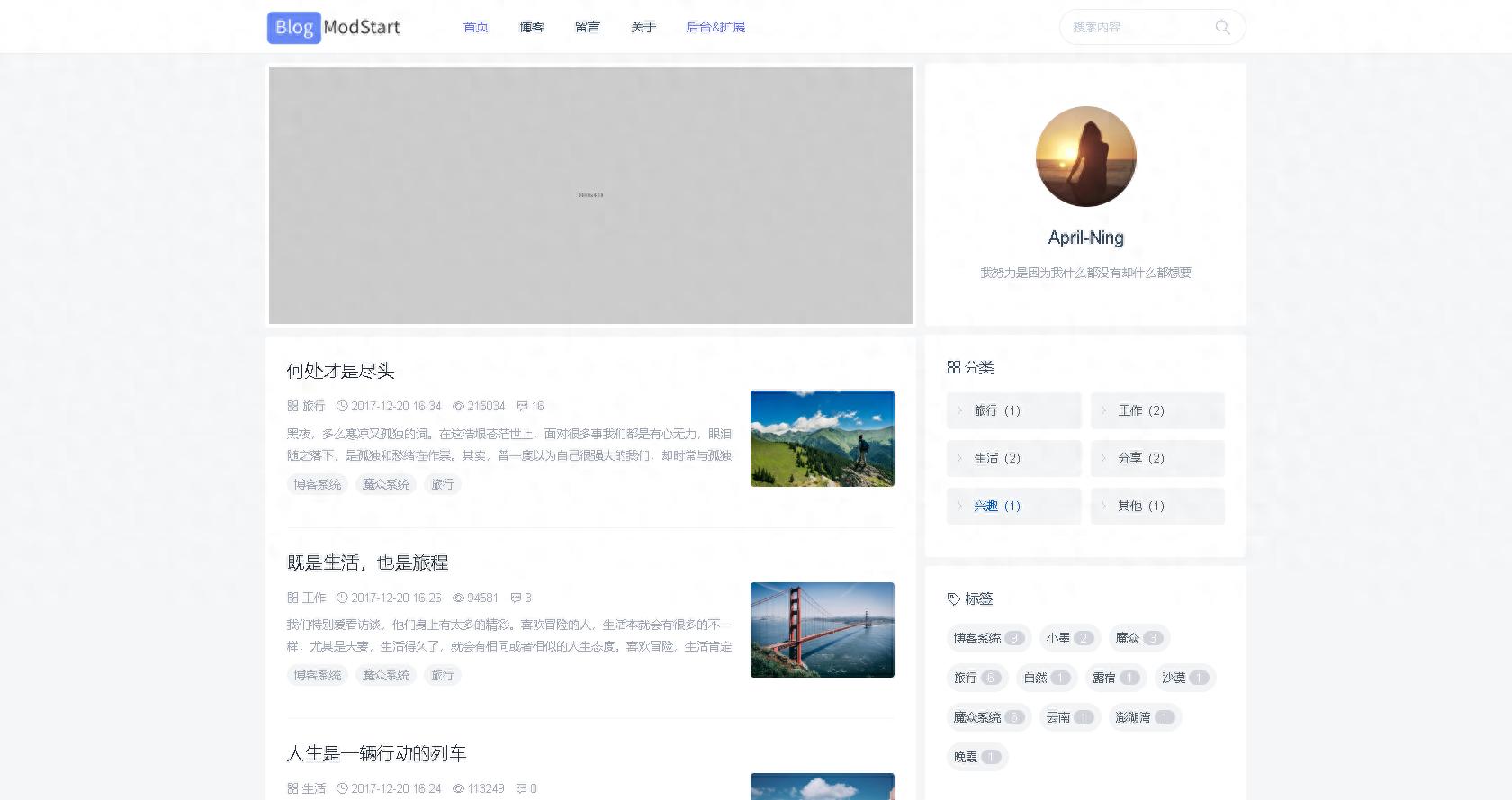Select category 分享 (2)
This screenshot has width=1512, height=800.
[x=1157, y=458]
